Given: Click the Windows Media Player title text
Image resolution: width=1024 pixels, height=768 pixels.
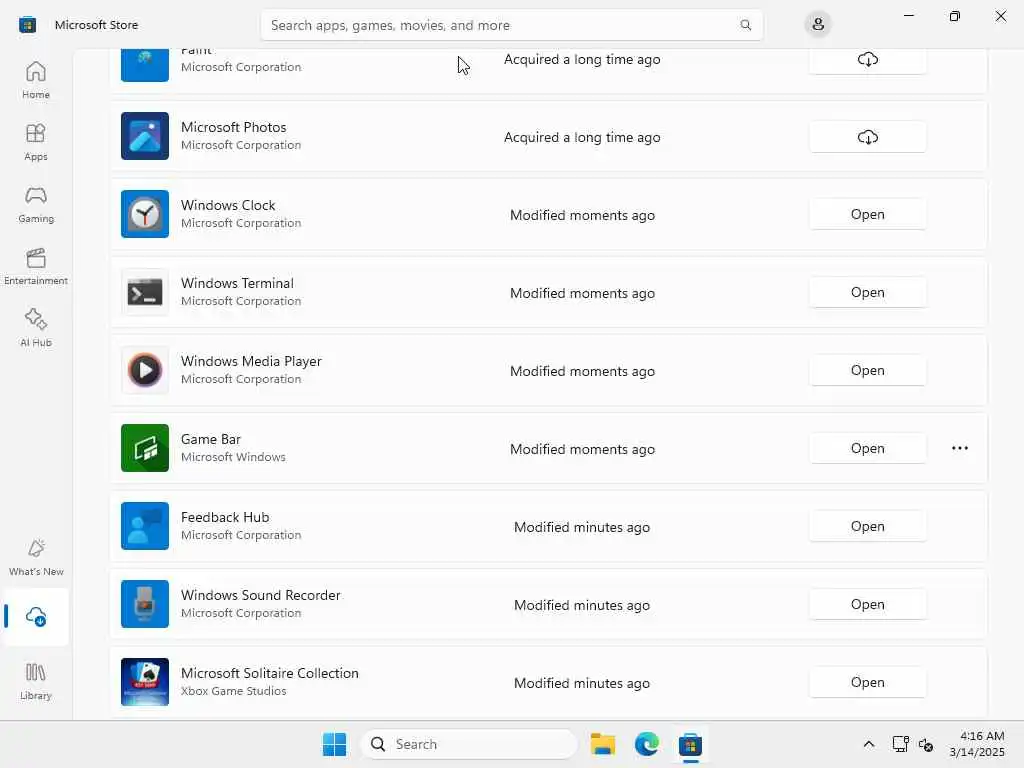Looking at the screenshot, I should click(x=251, y=361).
